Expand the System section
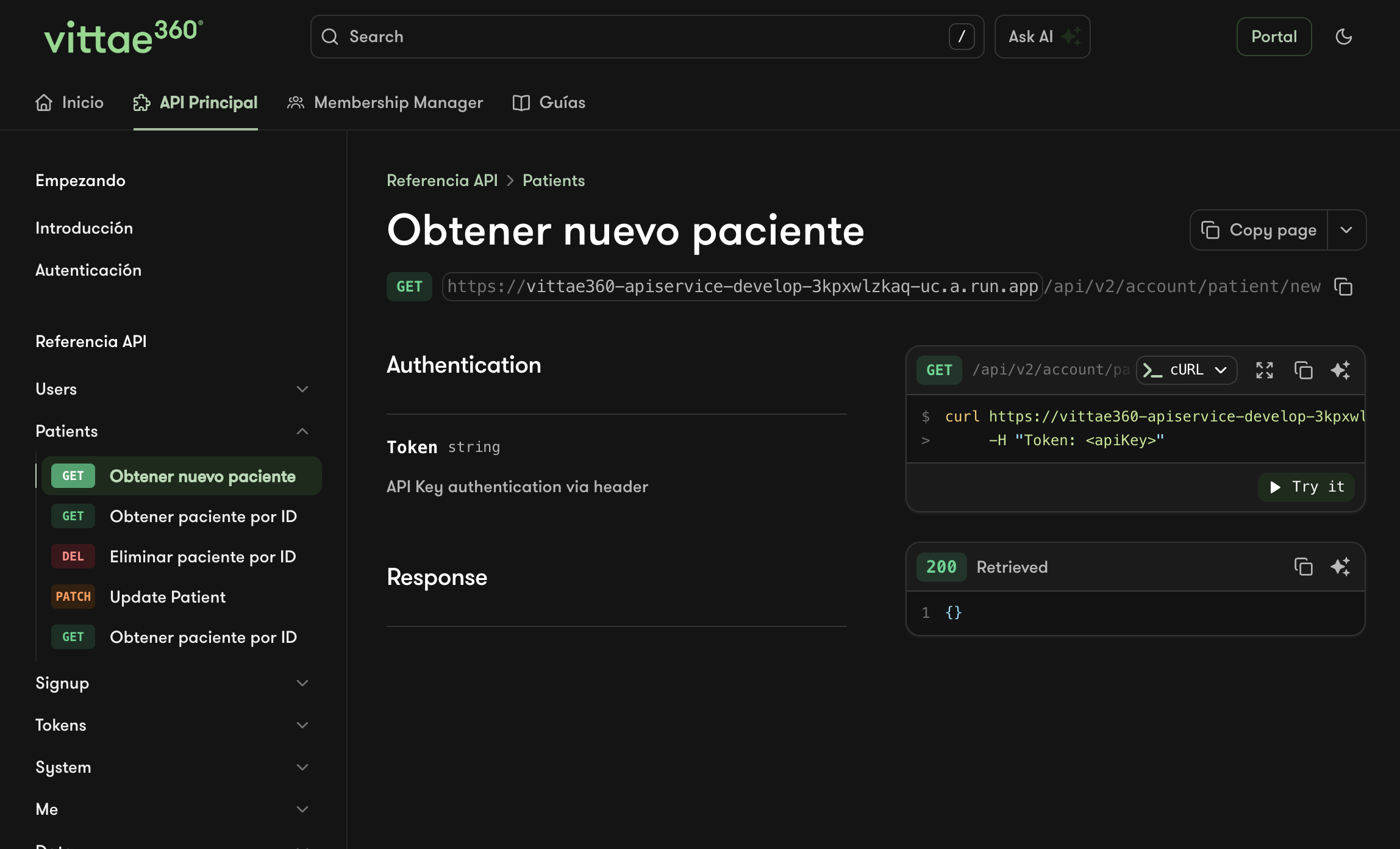 pos(173,767)
